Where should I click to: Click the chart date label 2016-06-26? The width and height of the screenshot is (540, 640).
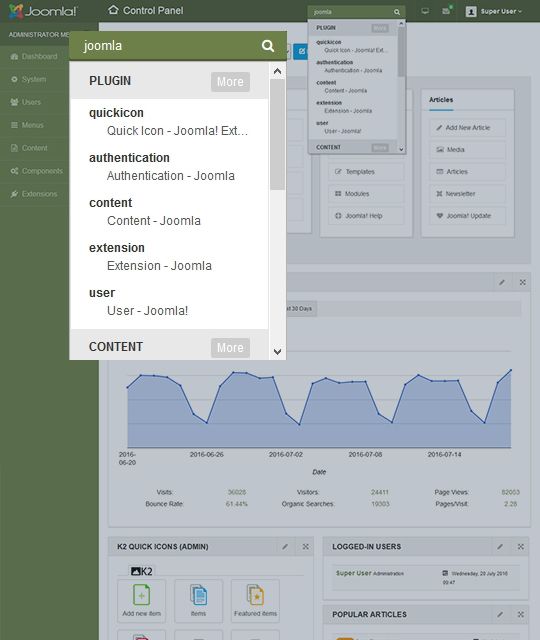(207, 454)
